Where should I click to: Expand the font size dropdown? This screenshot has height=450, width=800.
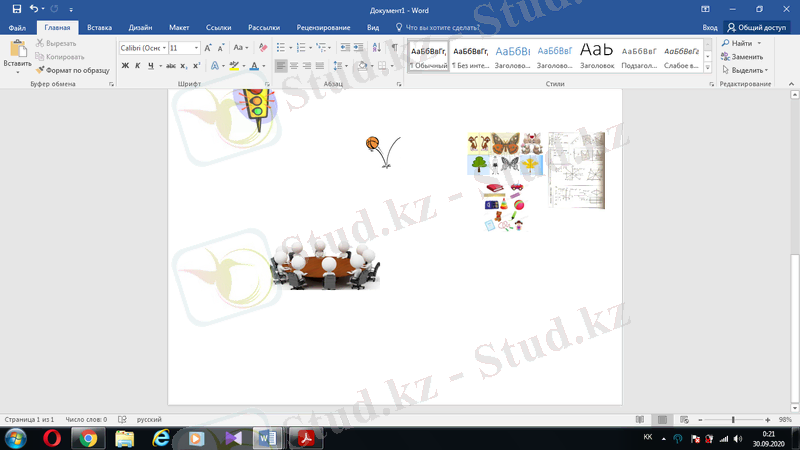[x=195, y=47]
